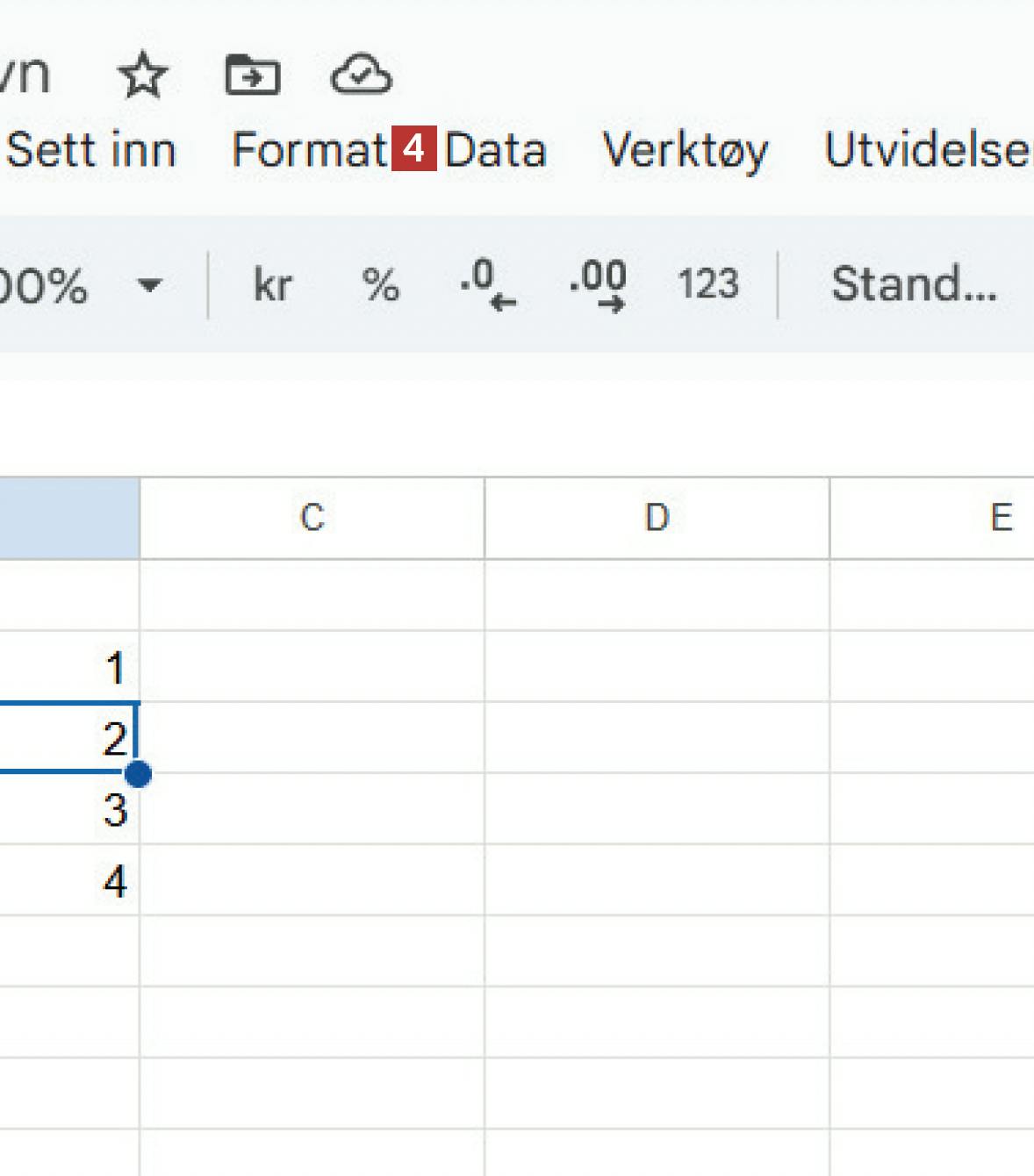Format as currency with kr button
Image resolution: width=1034 pixels, height=1176 pixels.
272,285
